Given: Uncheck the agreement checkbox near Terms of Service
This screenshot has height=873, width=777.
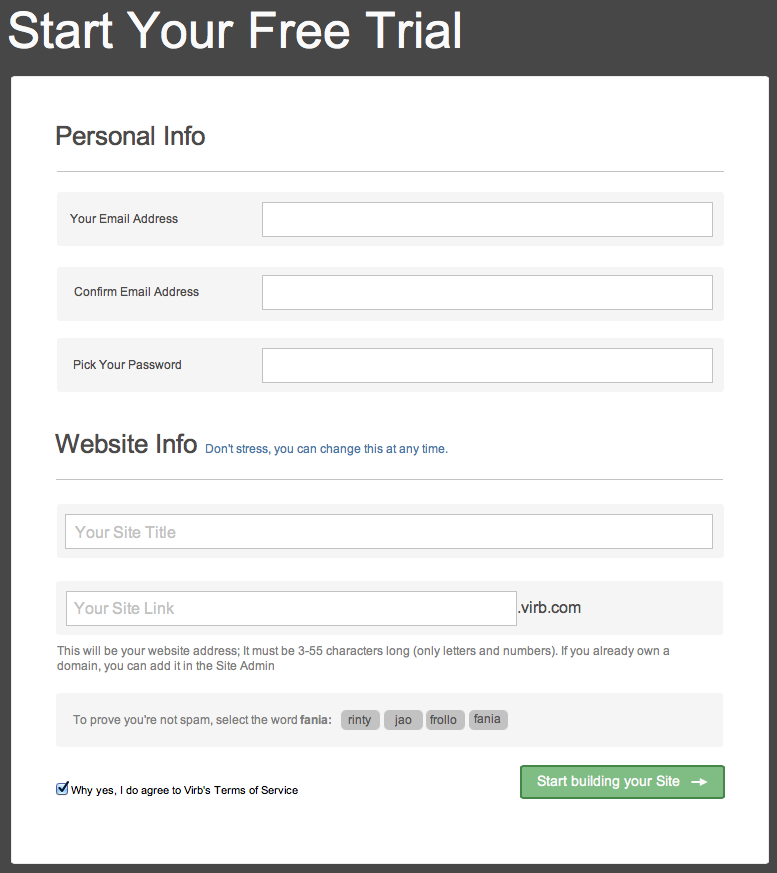Looking at the screenshot, I should coord(62,789).
